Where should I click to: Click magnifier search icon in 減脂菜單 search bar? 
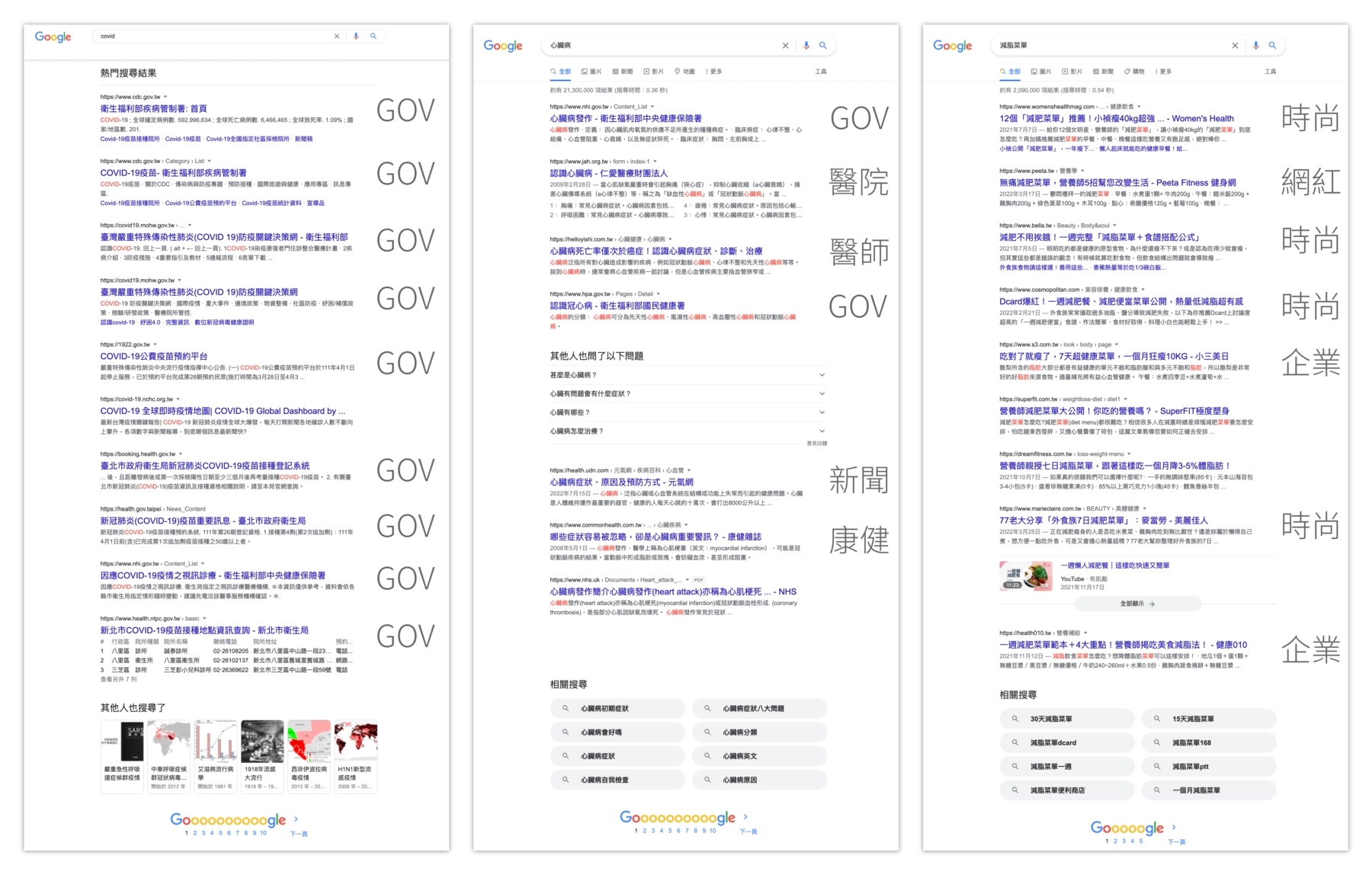pyautogui.click(x=1272, y=46)
